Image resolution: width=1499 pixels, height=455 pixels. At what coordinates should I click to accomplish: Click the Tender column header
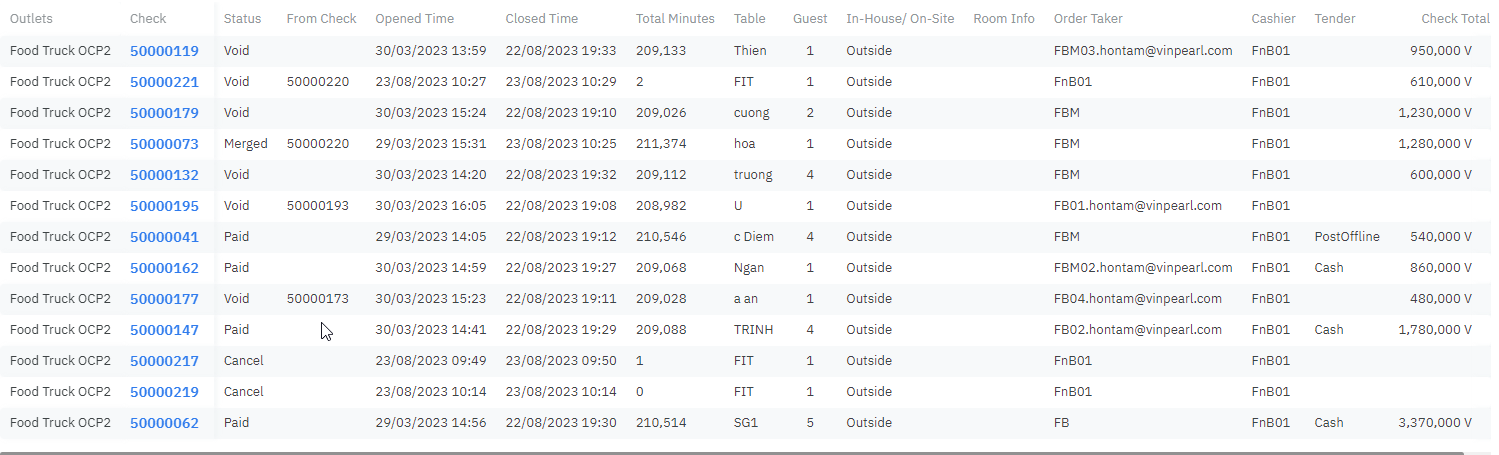(1335, 19)
